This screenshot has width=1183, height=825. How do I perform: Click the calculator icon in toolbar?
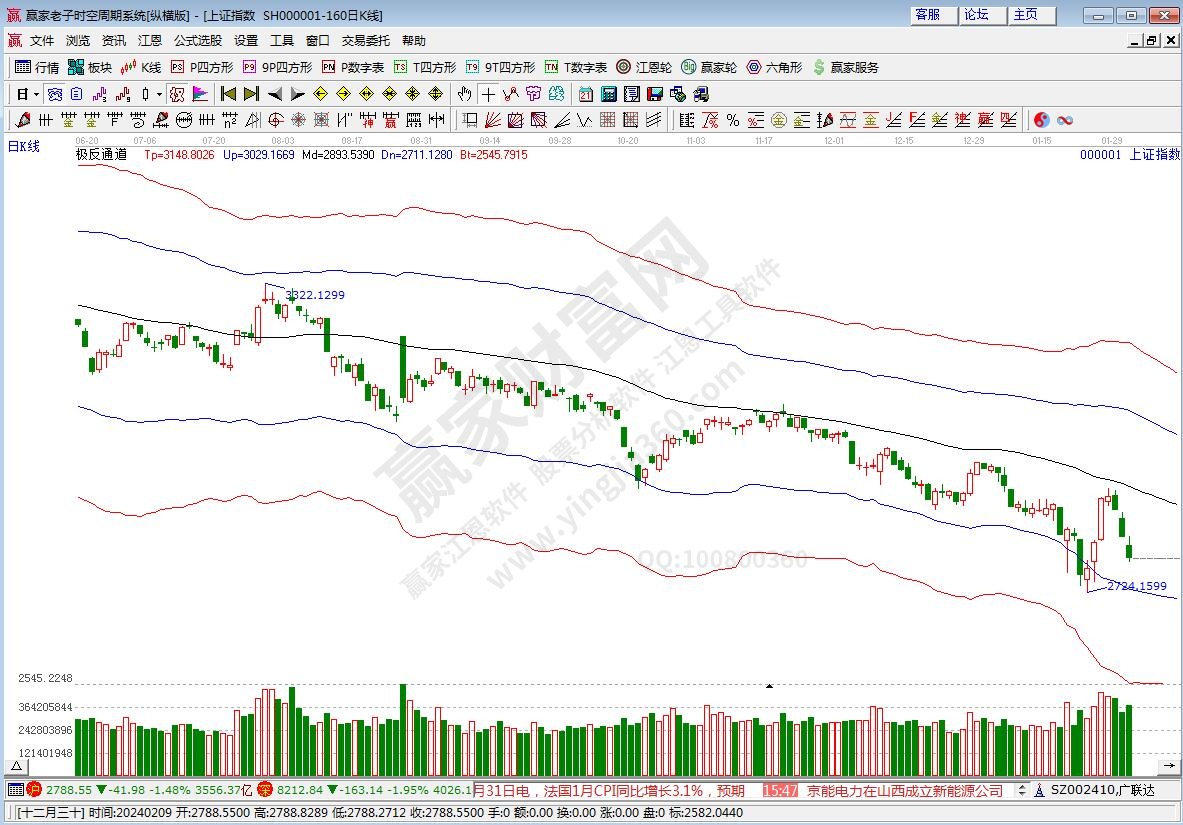click(x=608, y=94)
